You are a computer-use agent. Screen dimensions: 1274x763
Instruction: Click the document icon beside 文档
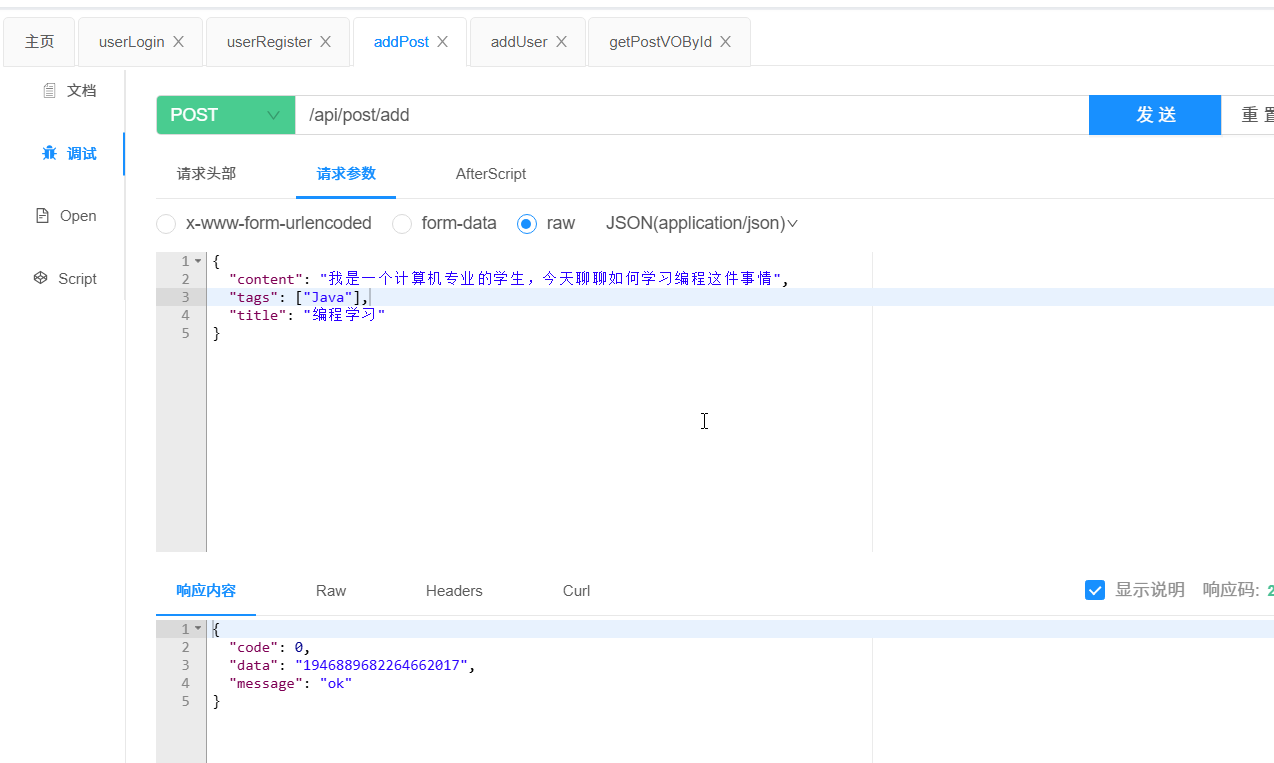click(49, 91)
